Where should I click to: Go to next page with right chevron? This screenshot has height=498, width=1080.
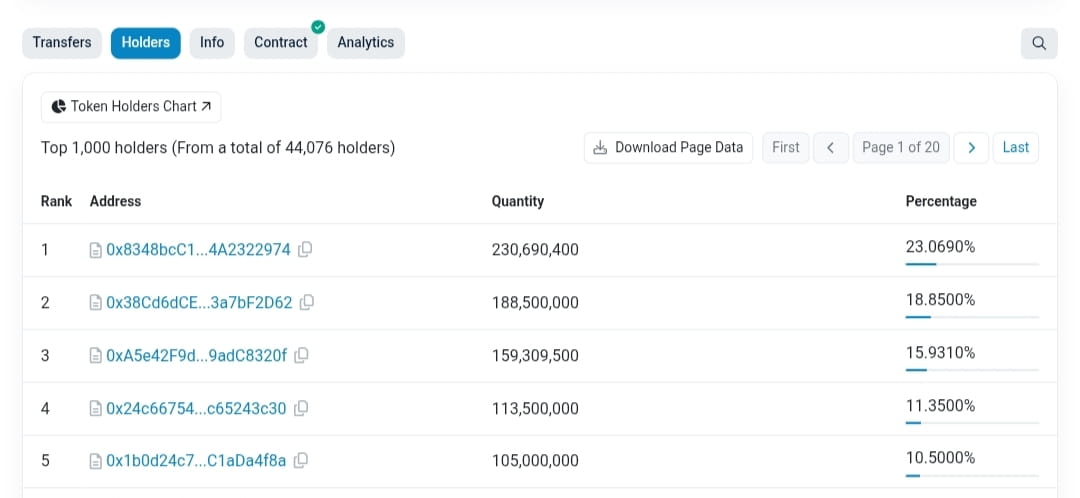coord(971,147)
